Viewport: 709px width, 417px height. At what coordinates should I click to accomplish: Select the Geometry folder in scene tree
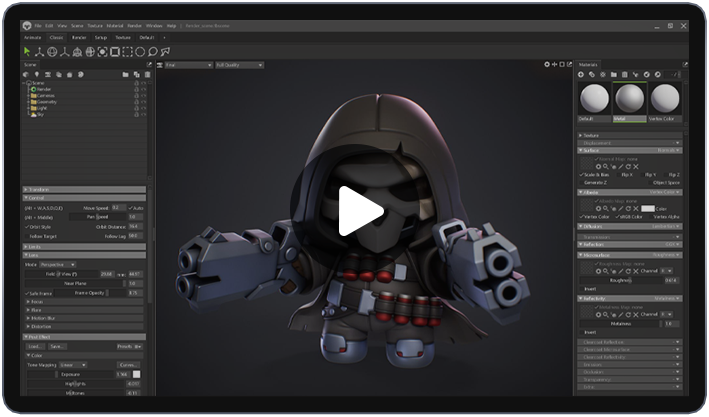(x=47, y=102)
